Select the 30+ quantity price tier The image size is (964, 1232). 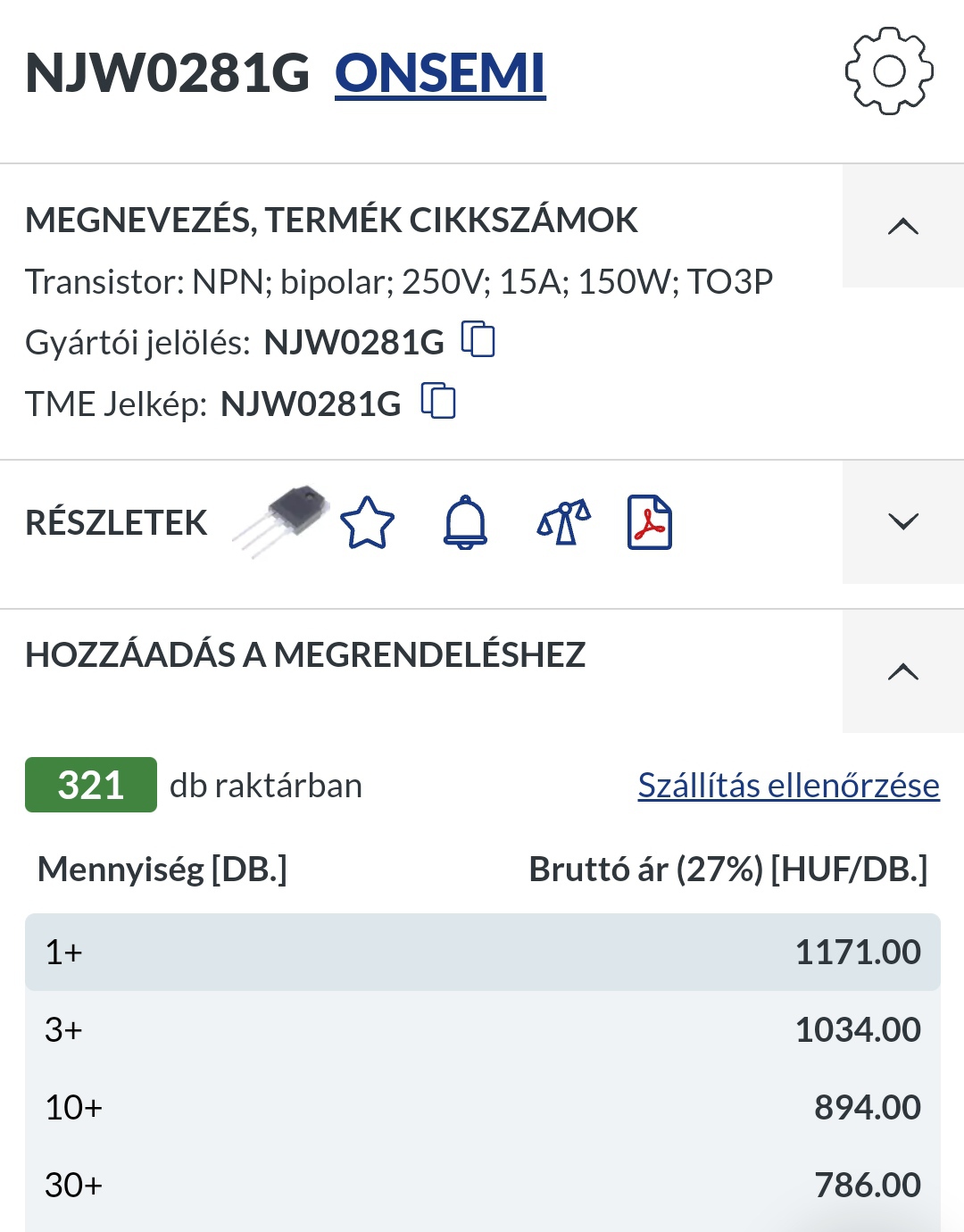click(x=482, y=1185)
